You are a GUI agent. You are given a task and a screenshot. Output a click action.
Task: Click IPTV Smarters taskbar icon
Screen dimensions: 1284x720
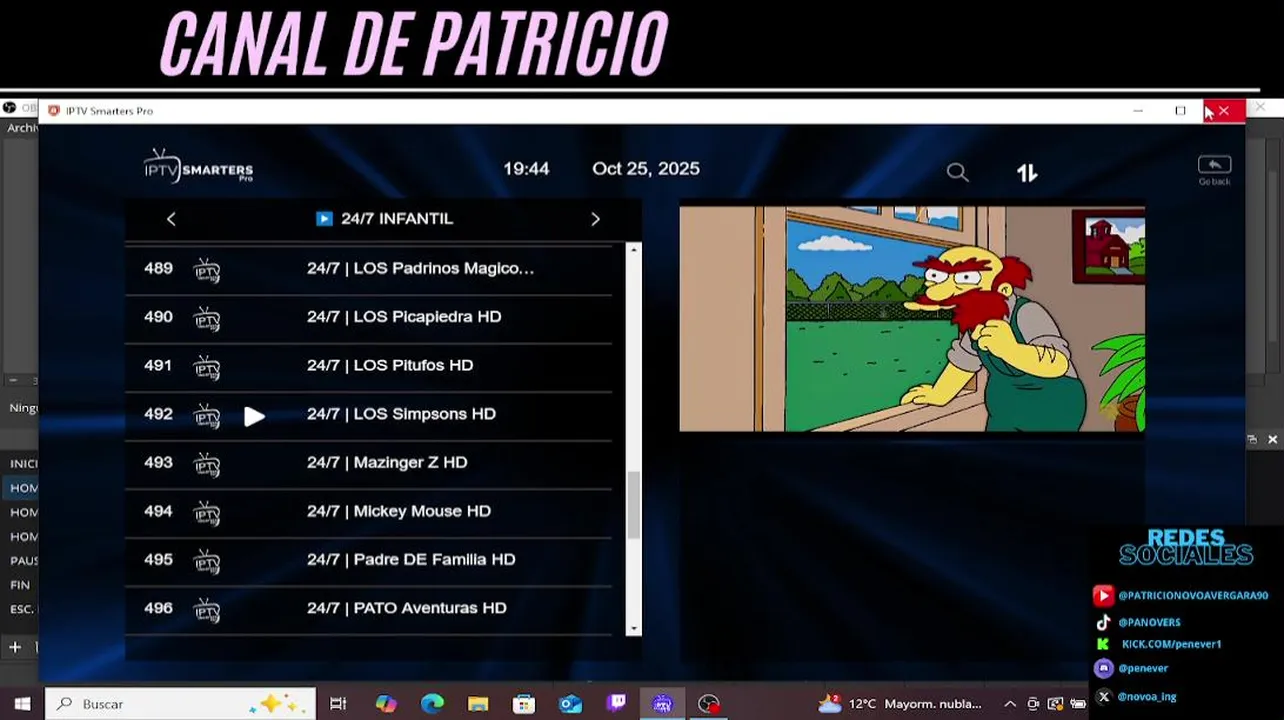pyautogui.click(x=662, y=704)
